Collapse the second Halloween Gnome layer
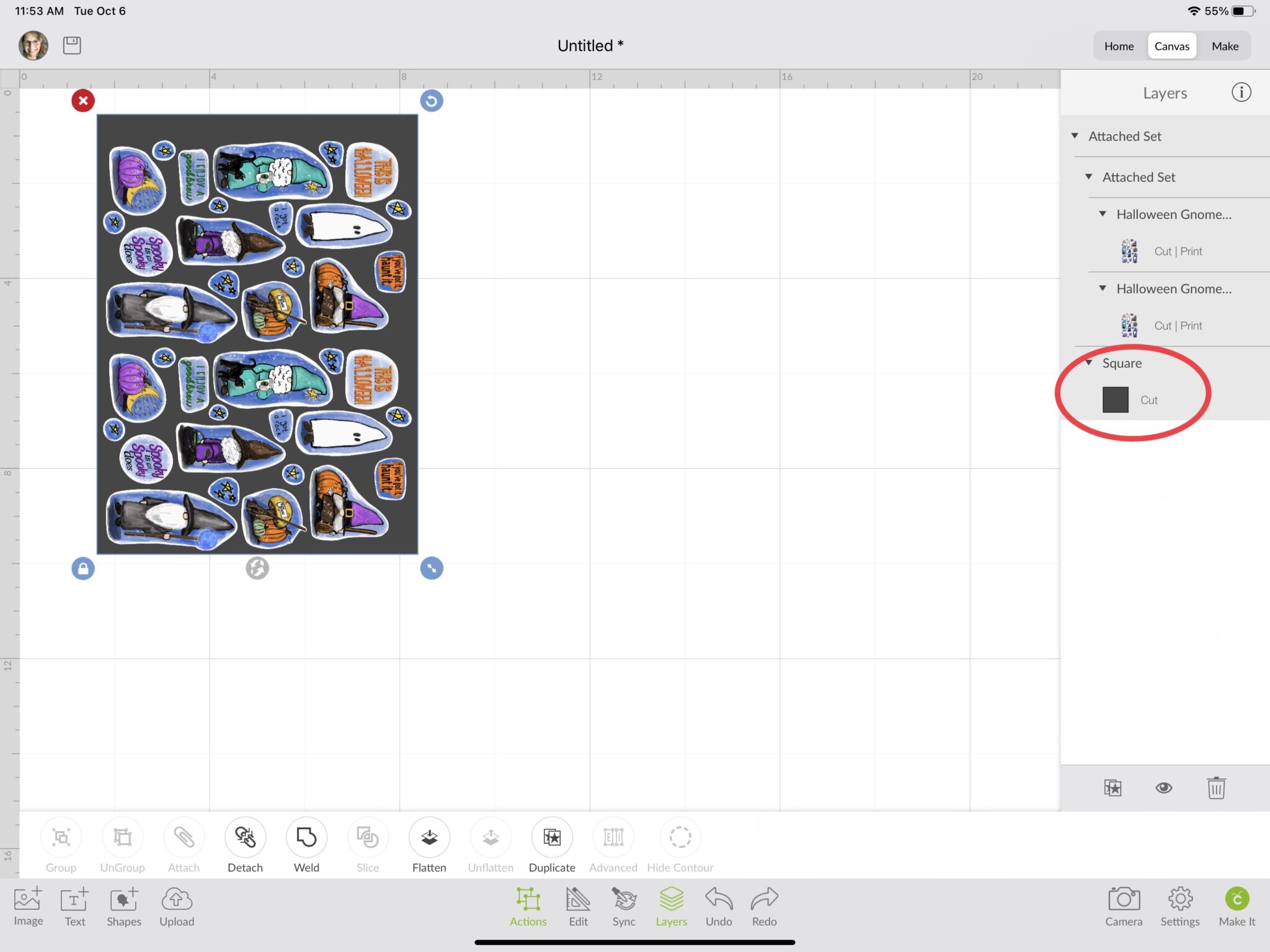The height and width of the screenshot is (952, 1270). coord(1103,288)
